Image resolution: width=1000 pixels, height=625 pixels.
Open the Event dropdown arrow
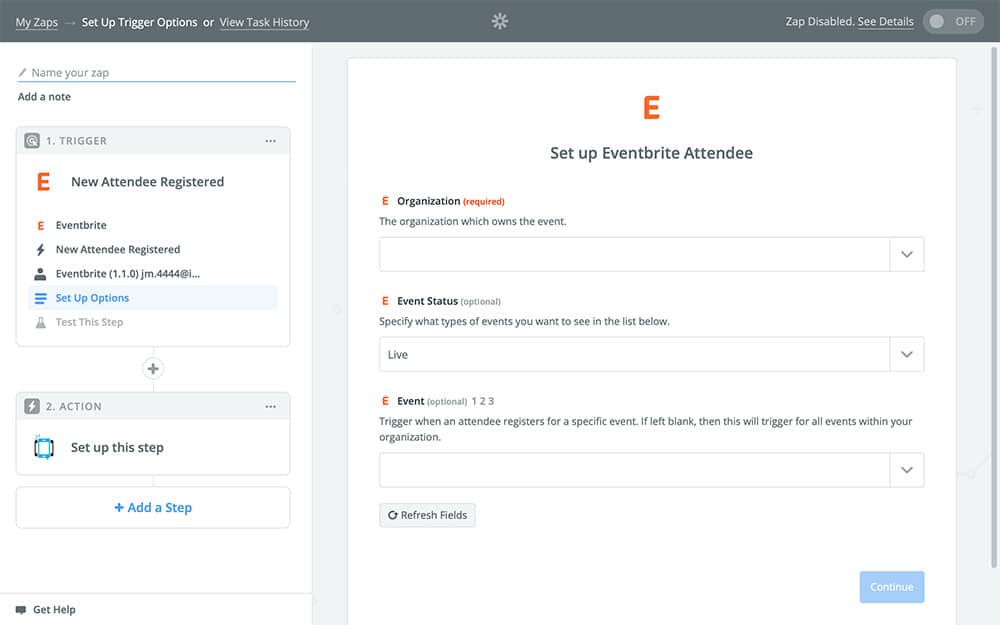click(x=906, y=470)
